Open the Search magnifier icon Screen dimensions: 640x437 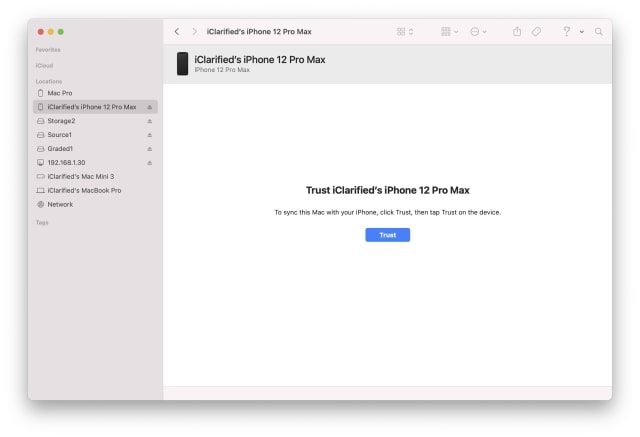tap(599, 32)
